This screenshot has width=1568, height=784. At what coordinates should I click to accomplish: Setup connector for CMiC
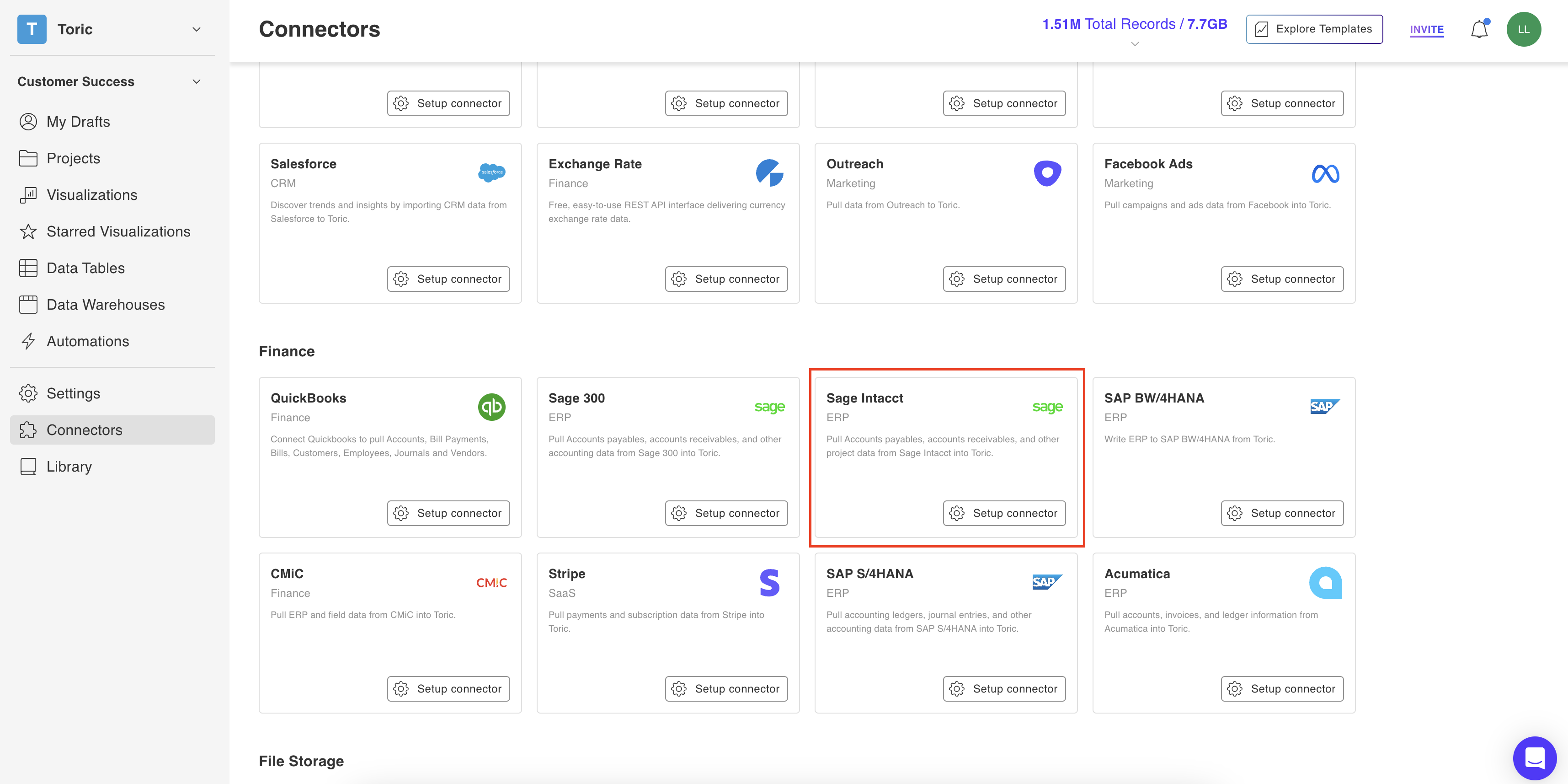coord(448,689)
